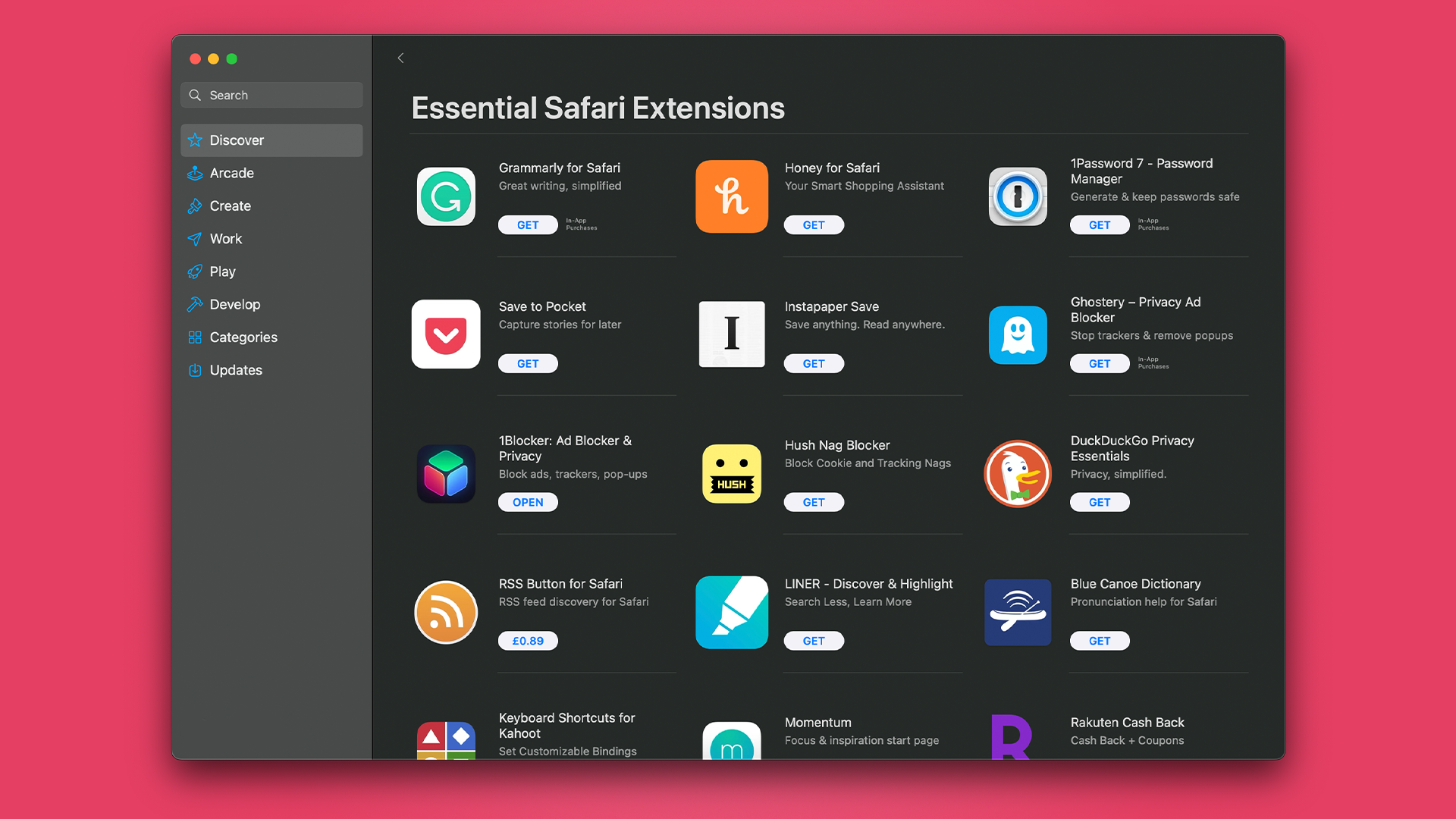Select the Categories sidebar item

[243, 336]
